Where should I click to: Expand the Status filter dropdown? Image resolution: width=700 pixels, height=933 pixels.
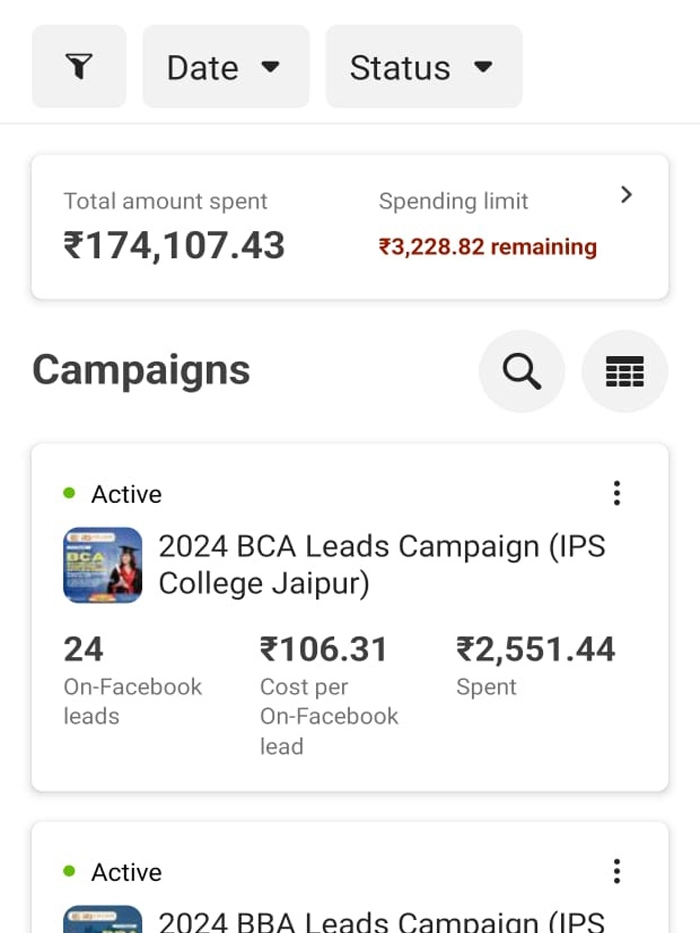[x=423, y=66]
